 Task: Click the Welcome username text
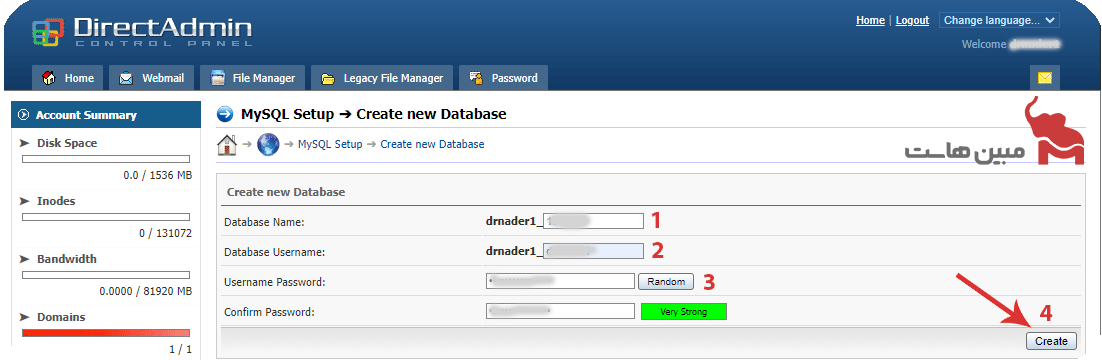click(x=1011, y=44)
